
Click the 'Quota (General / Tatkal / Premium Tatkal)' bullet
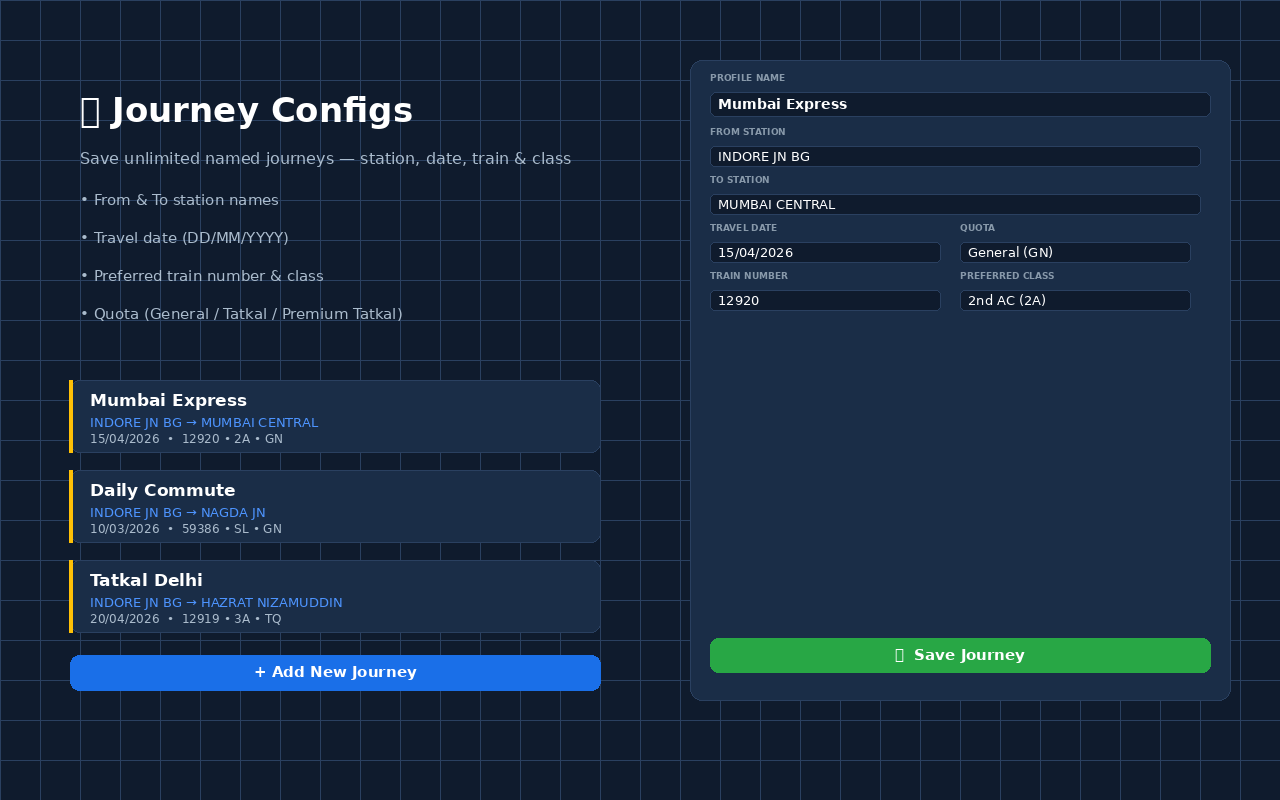tap(241, 314)
